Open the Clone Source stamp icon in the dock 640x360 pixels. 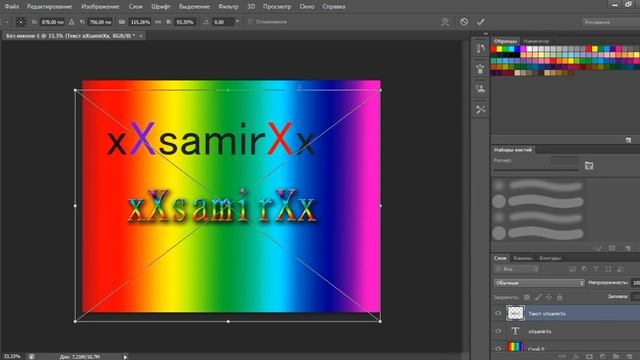[480, 89]
